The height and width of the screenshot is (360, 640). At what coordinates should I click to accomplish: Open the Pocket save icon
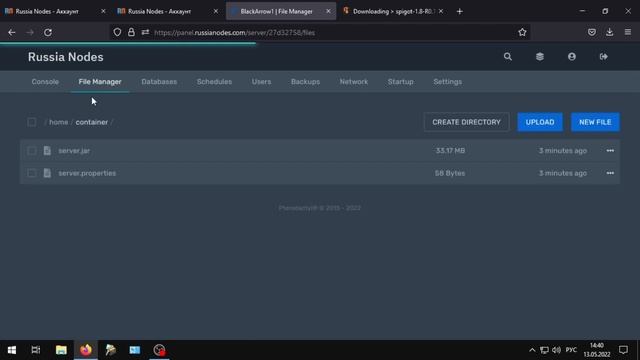pos(591,32)
